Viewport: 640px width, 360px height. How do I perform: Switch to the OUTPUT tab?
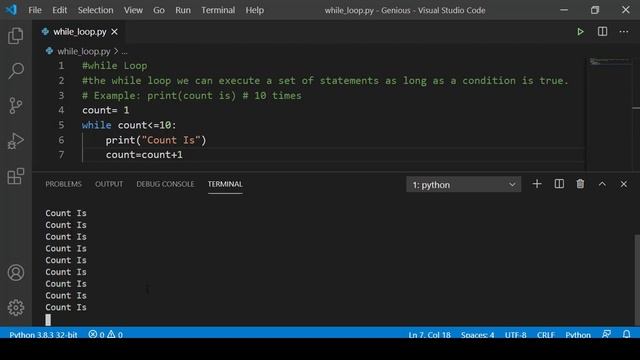pos(109,184)
